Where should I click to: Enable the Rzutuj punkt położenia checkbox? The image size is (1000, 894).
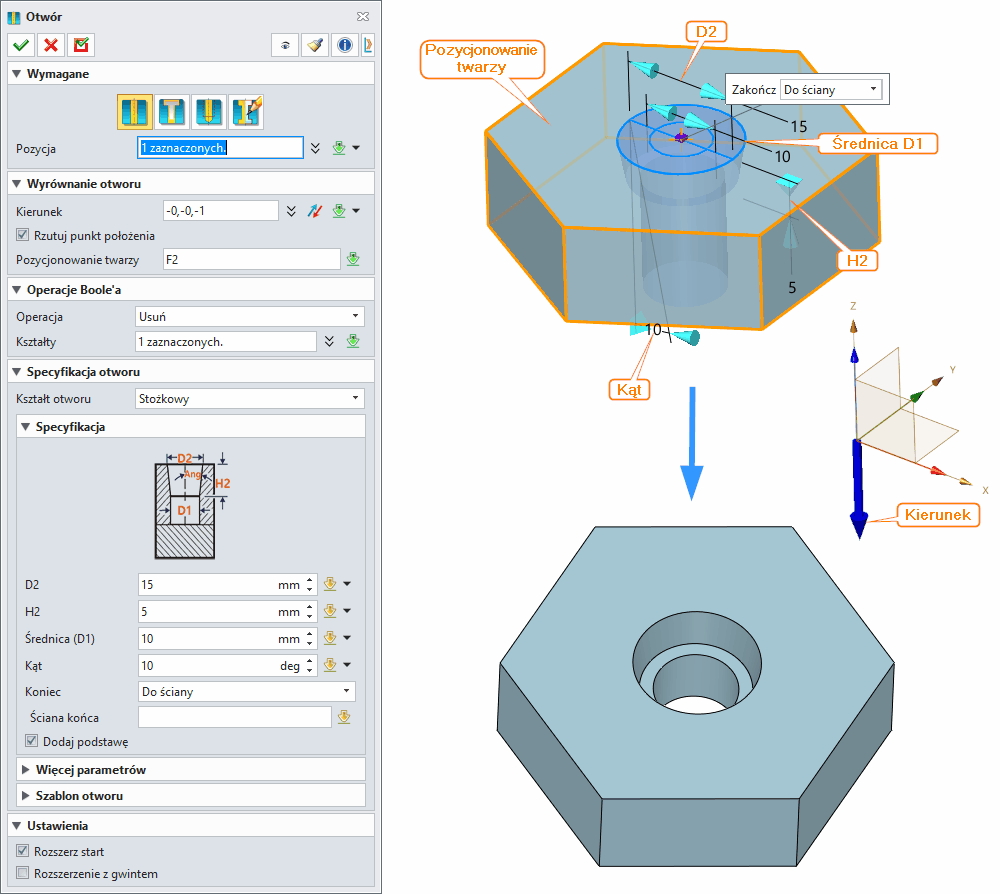(x=22, y=234)
